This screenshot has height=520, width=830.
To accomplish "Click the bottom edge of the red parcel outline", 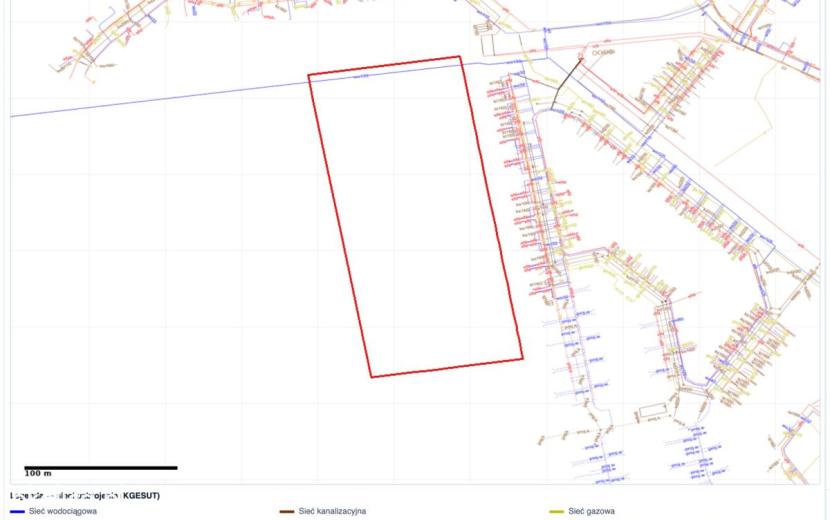I will click(x=447, y=368).
